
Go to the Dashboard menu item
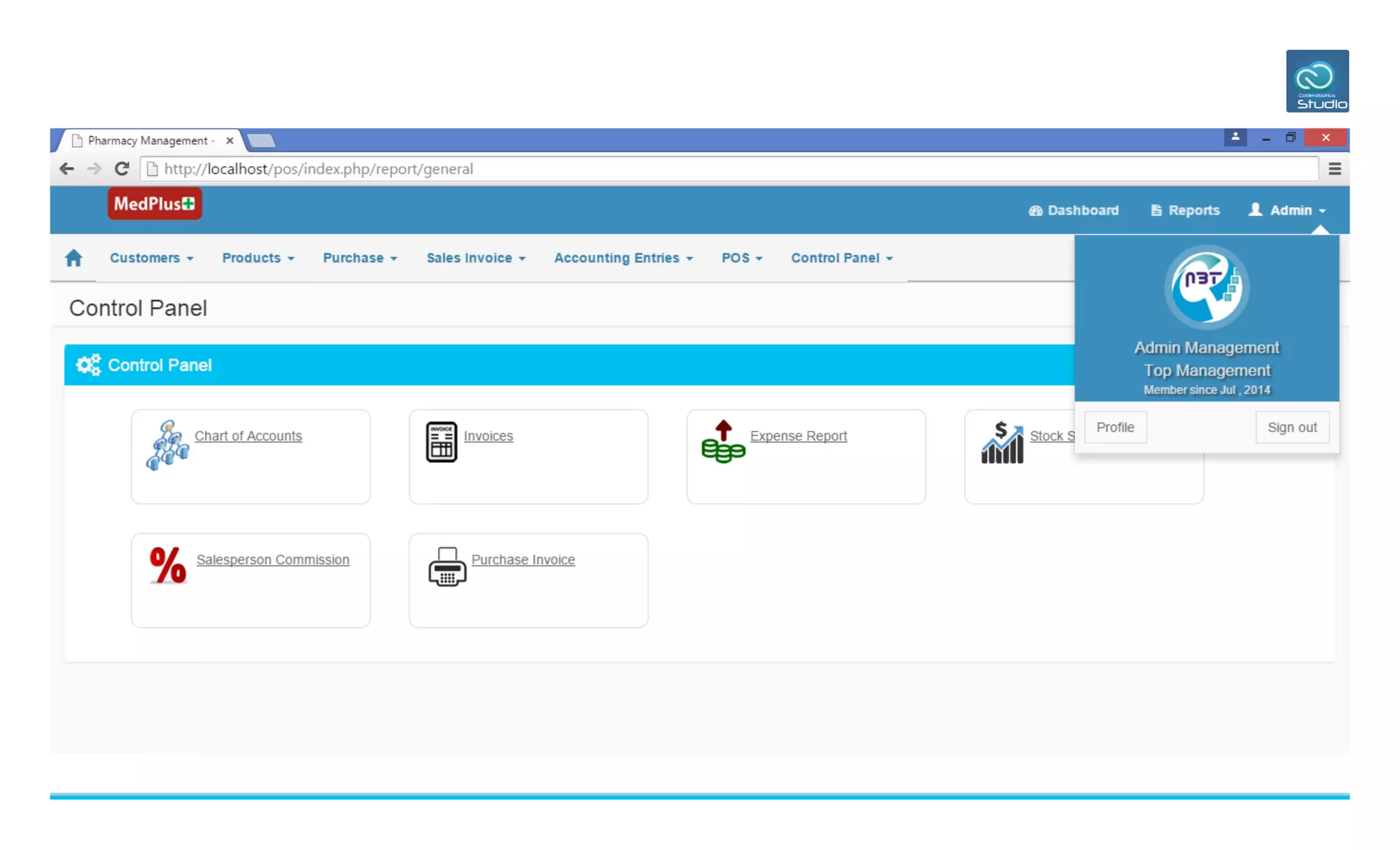coord(1074,211)
